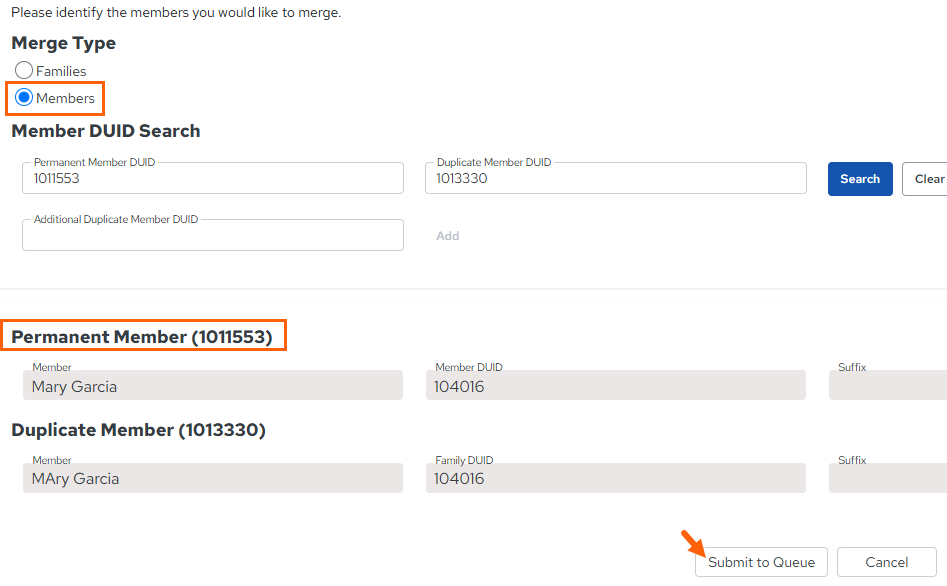The height and width of the screenshot is (586, 947).
Task: Click the Cancel button
Action: click(887, 562)
